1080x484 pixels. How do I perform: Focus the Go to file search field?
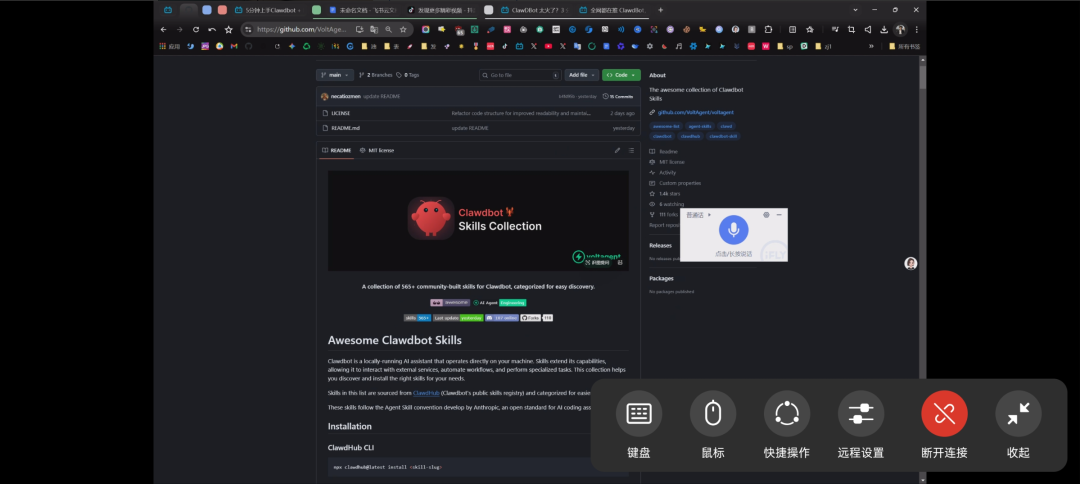pyautogui.click(x=520, y=75)
